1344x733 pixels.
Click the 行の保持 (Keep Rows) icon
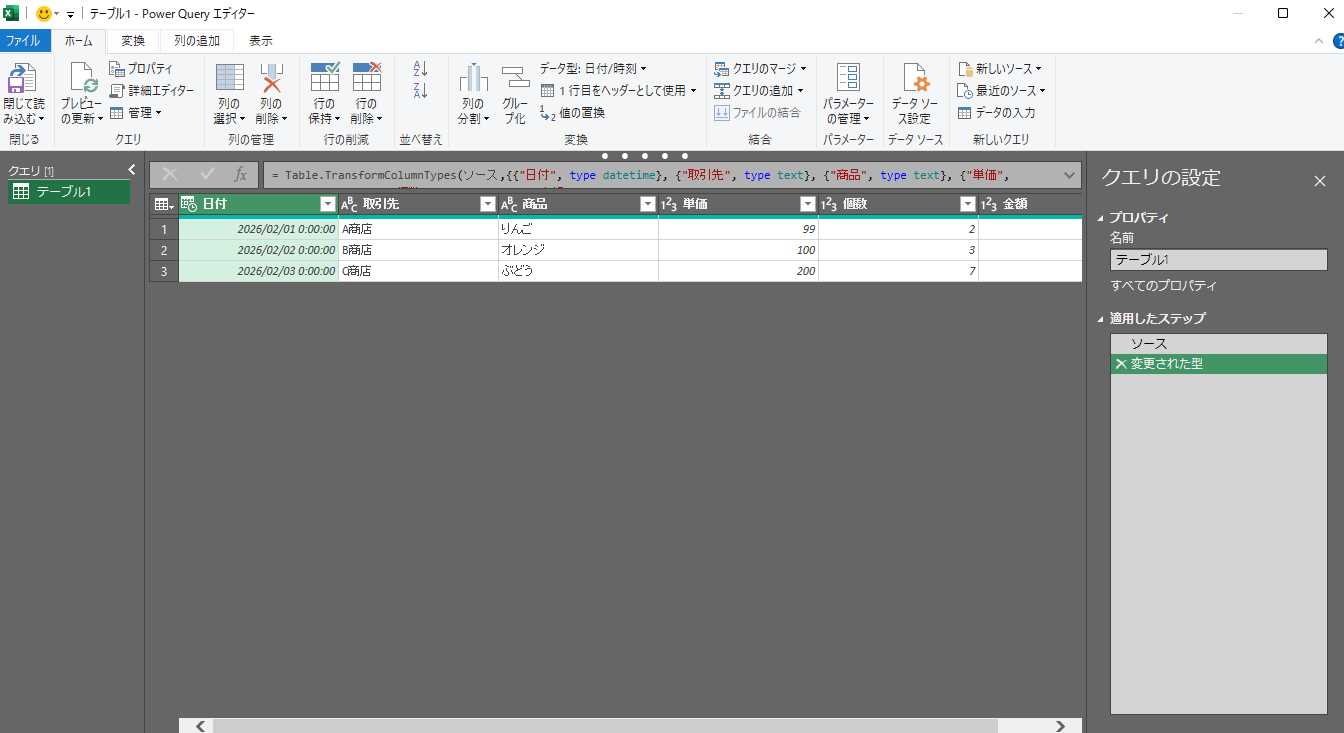[325, 78]
